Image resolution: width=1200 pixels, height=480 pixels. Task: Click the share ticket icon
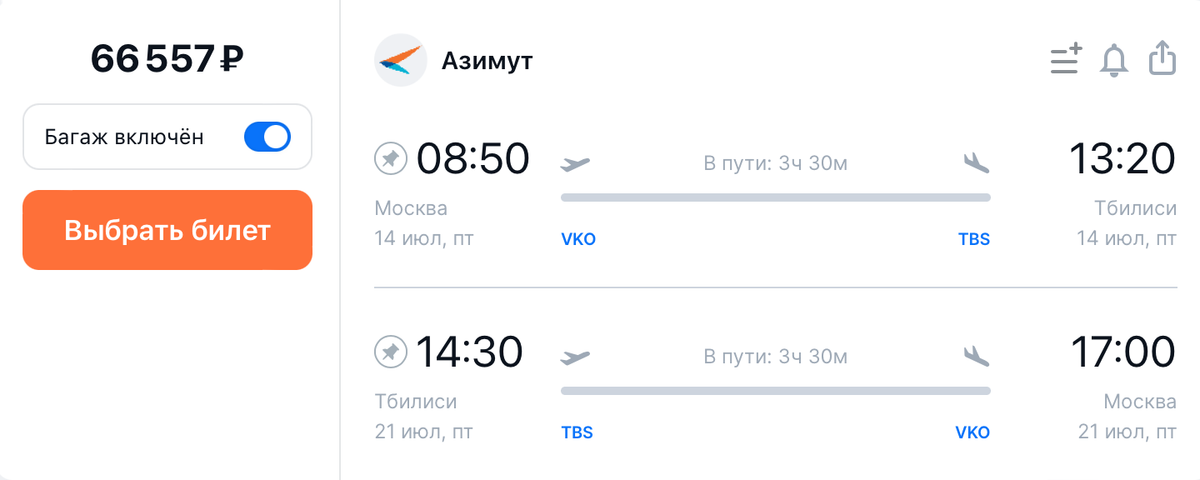(1161, 59)
